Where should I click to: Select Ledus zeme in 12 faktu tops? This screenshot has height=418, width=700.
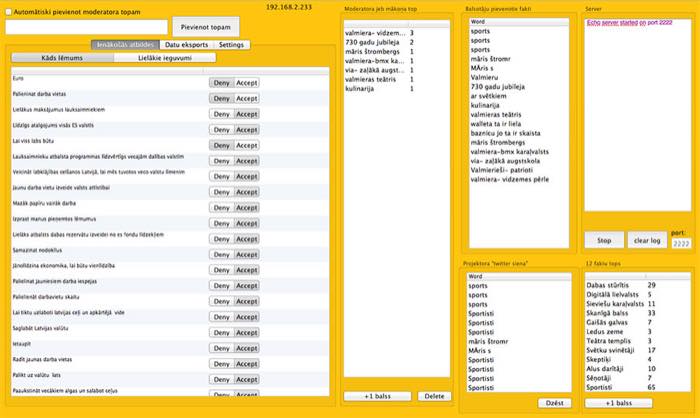pos(638,332)
